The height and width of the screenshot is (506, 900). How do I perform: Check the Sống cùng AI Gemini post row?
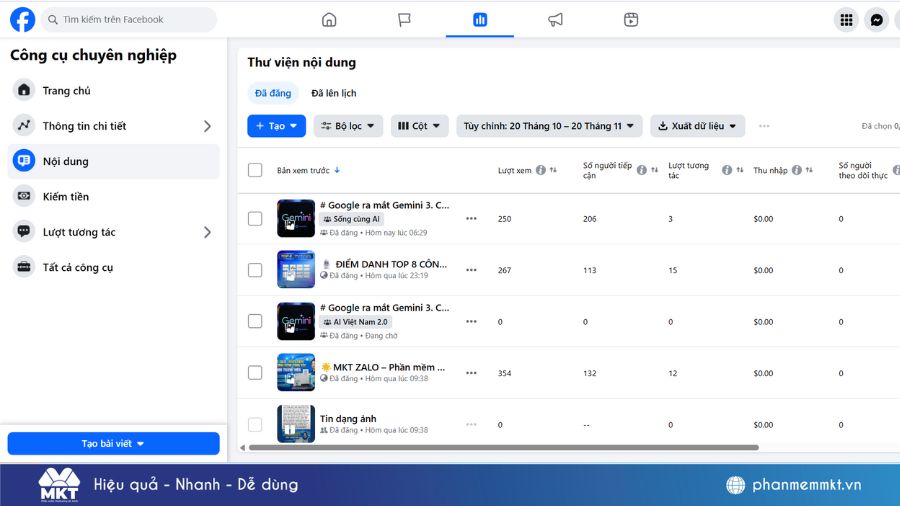[x=255, y=219]
